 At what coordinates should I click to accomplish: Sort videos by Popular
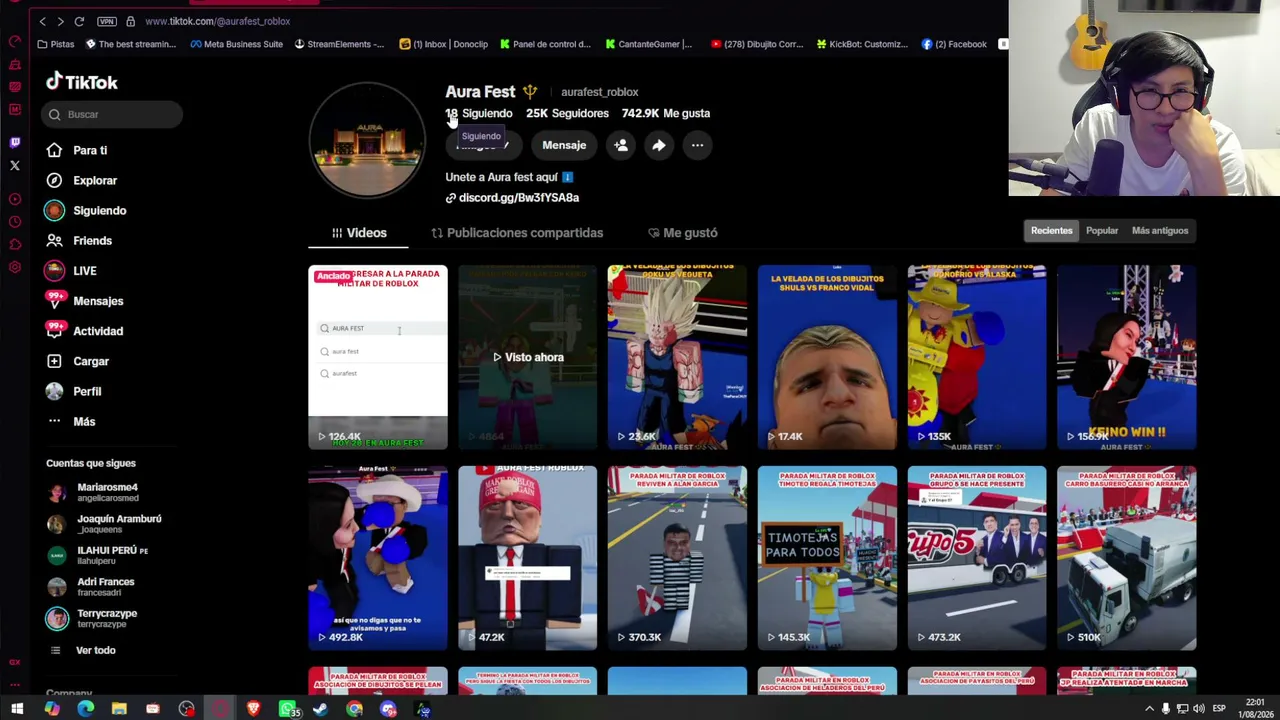coord(1102,231)
